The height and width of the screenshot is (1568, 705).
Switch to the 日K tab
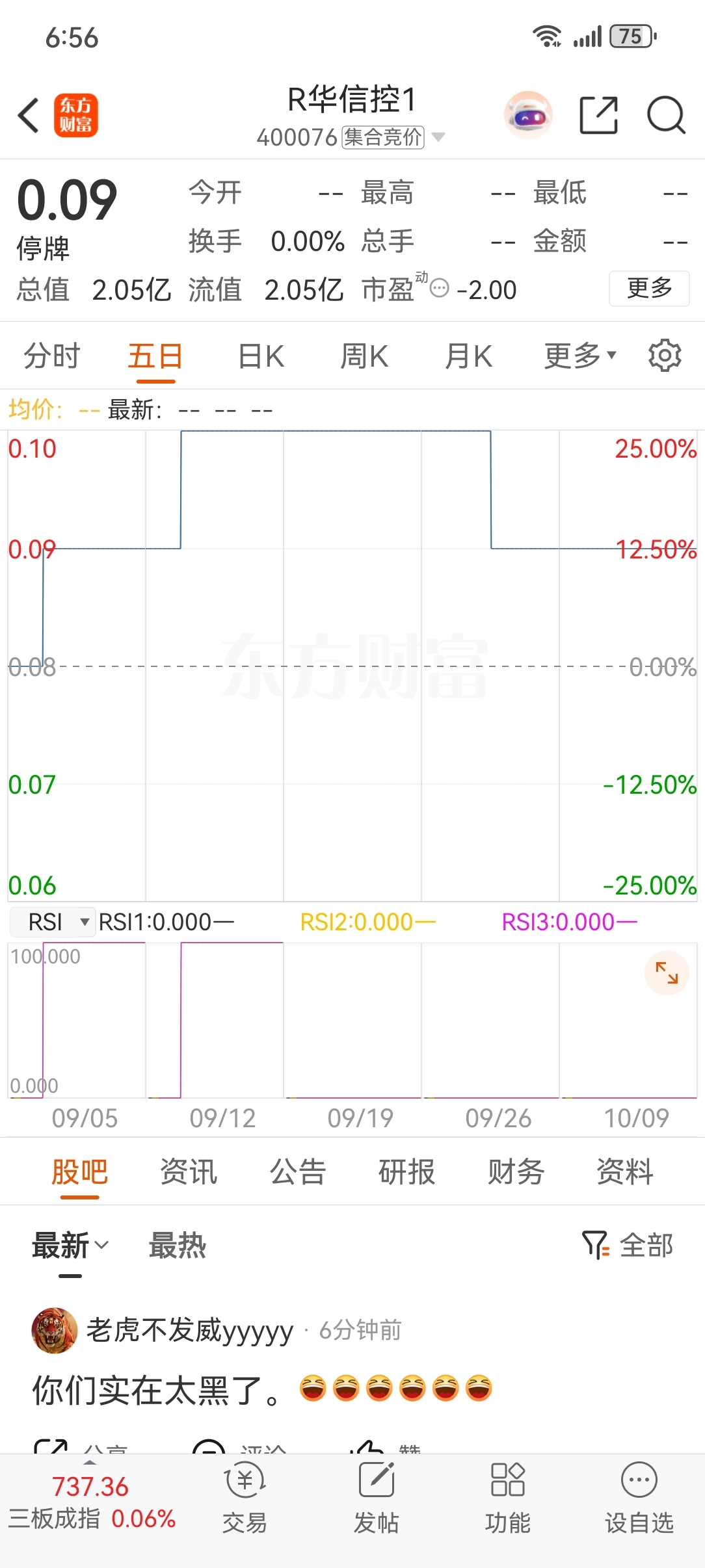261,356
